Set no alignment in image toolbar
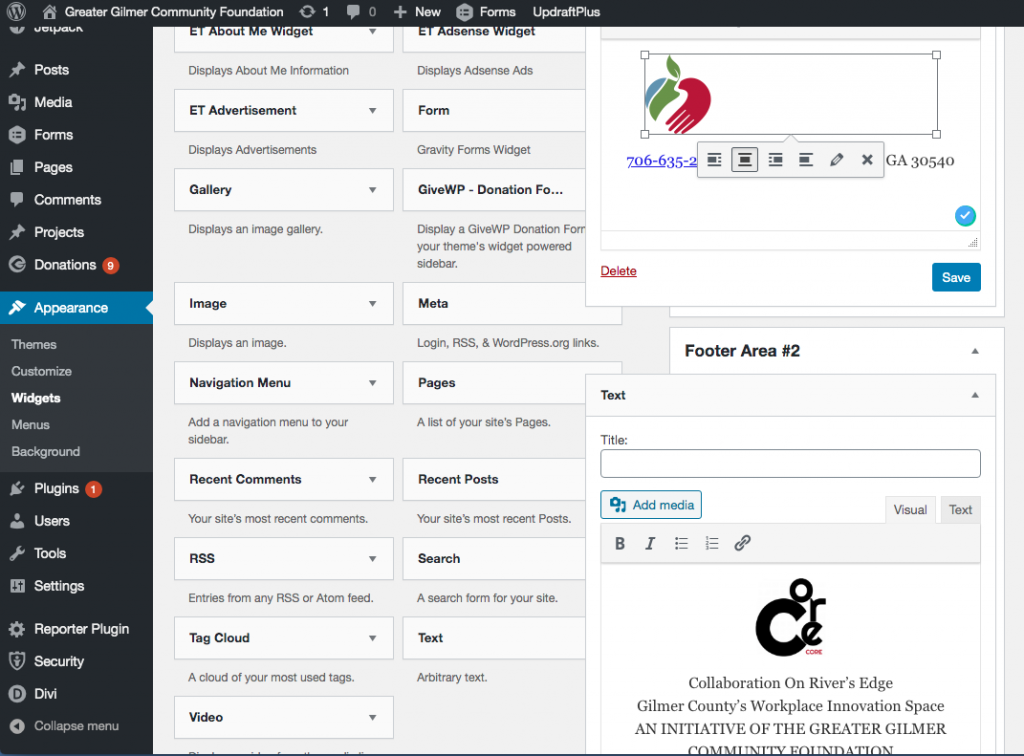The image size is (1024, 756). (x=806, y=160)
